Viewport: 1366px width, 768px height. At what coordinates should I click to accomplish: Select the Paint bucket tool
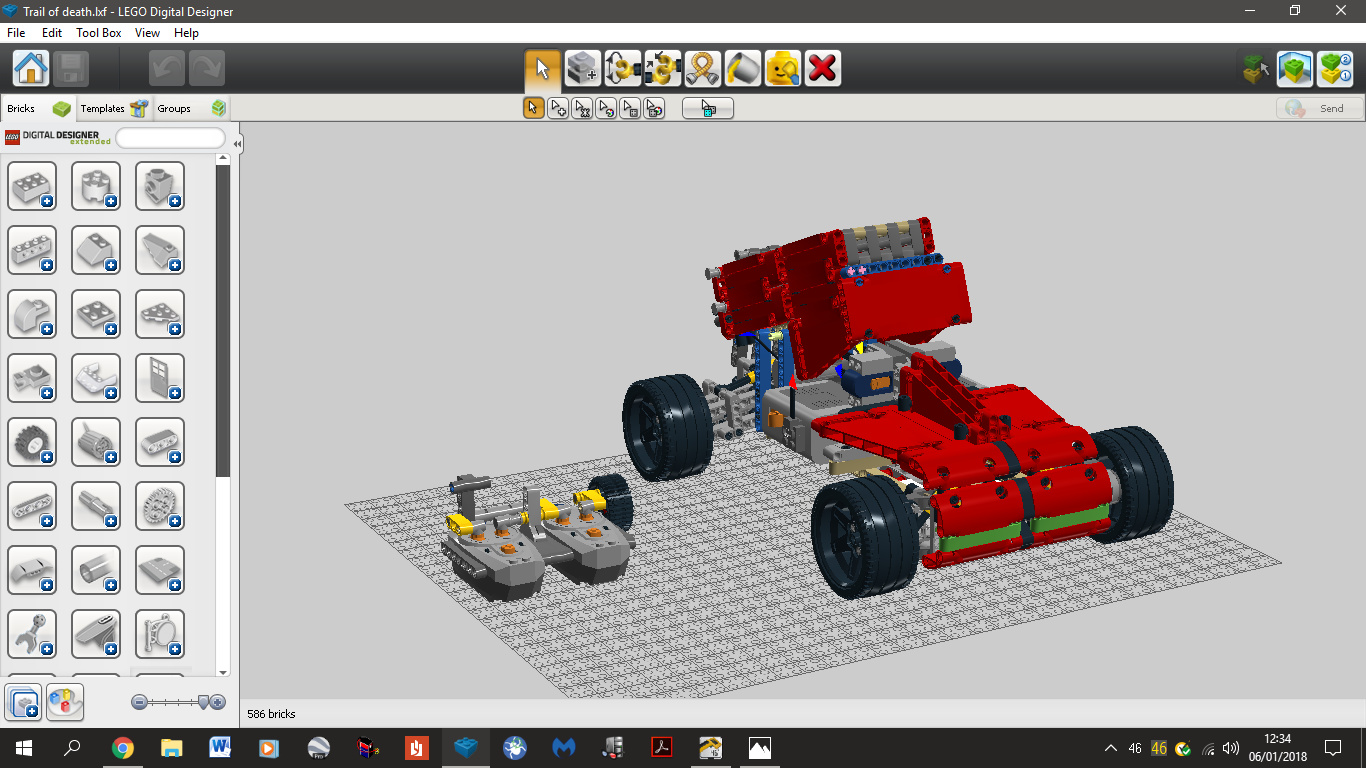pos(743,68)
